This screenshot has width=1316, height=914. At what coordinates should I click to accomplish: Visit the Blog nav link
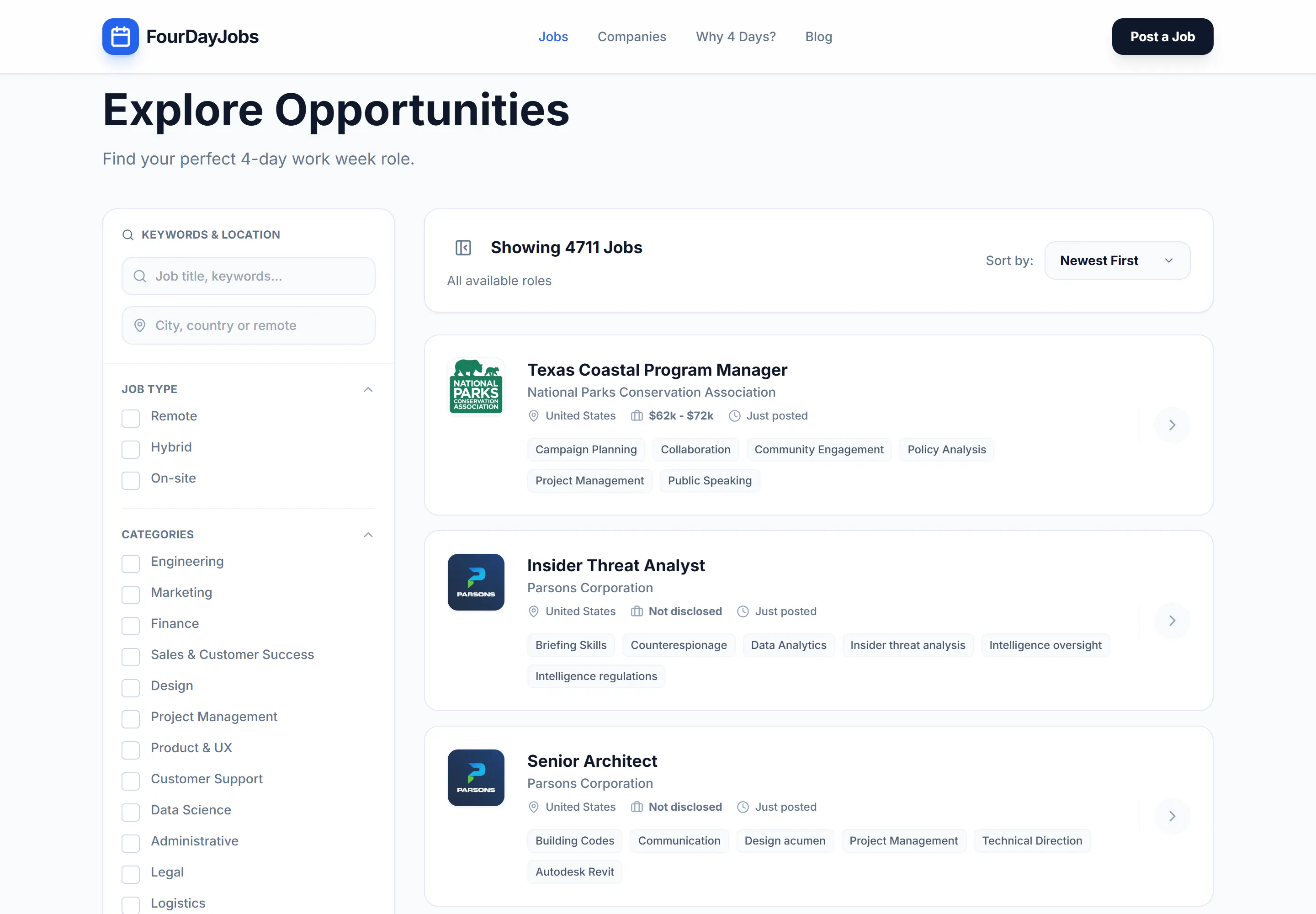818,37
